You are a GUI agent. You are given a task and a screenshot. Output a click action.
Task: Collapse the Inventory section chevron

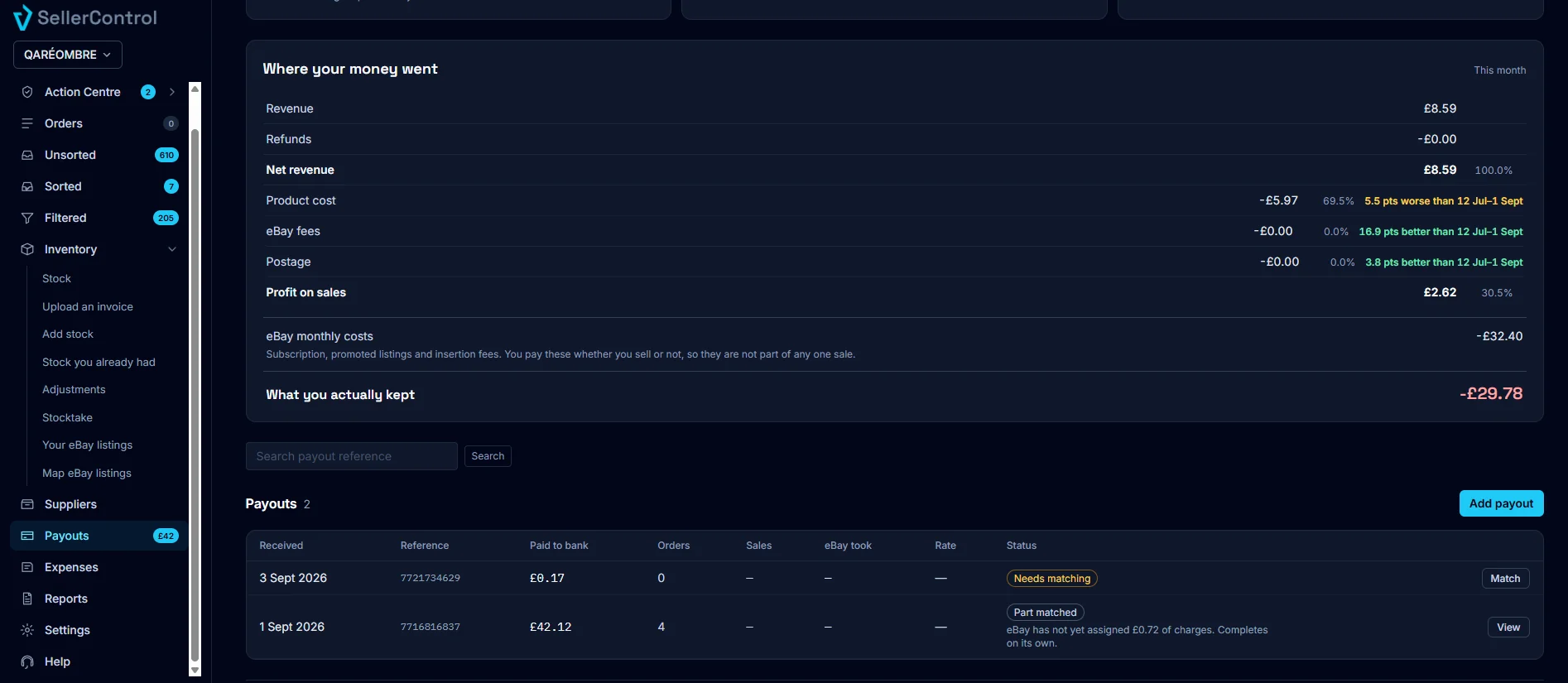point(172,249)
